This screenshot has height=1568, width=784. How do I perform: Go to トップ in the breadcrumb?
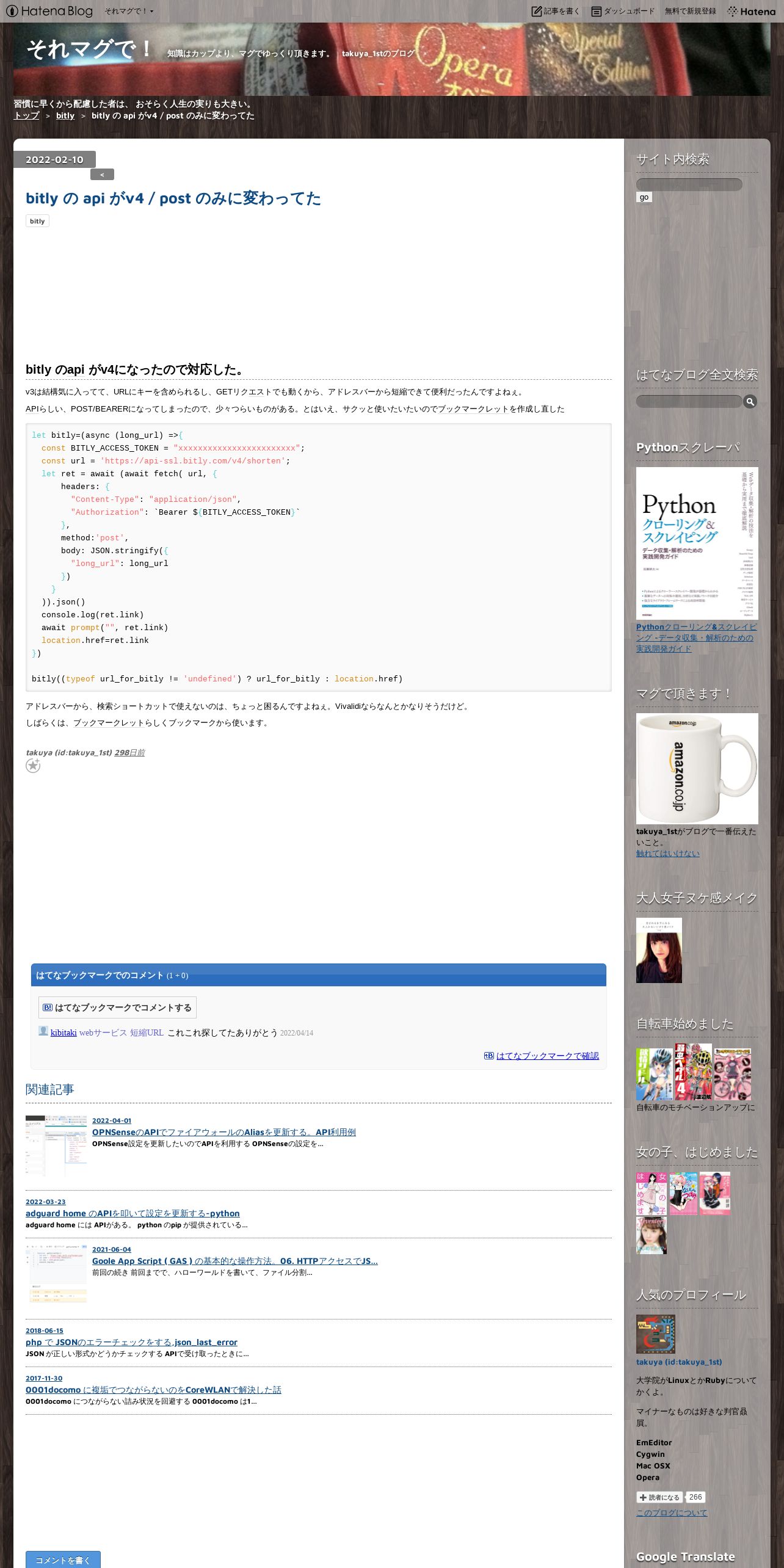pyautogui.click(x=26, y=115)
